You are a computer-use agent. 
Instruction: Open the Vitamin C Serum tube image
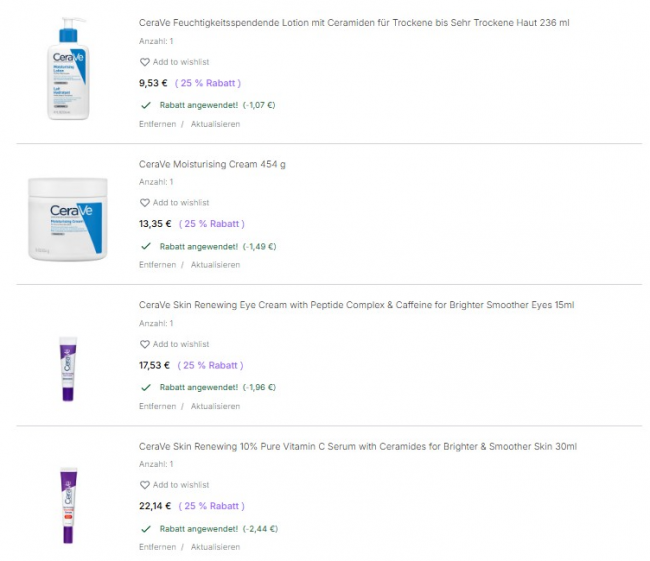(68, 505)
